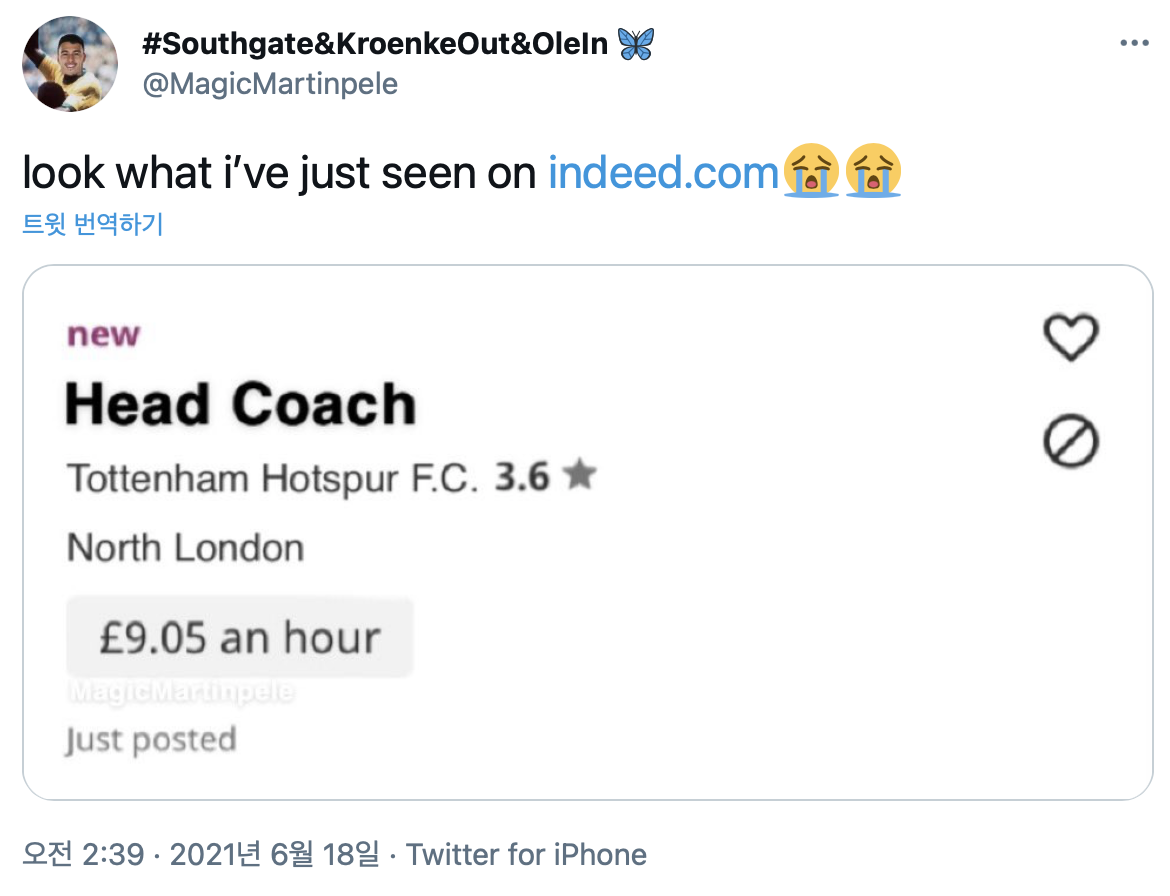Click the #Southgate&KroenkeOut&OleIn display name
Screen dimensions: 1170x896
pyautogui.click(x=376, y=43)
